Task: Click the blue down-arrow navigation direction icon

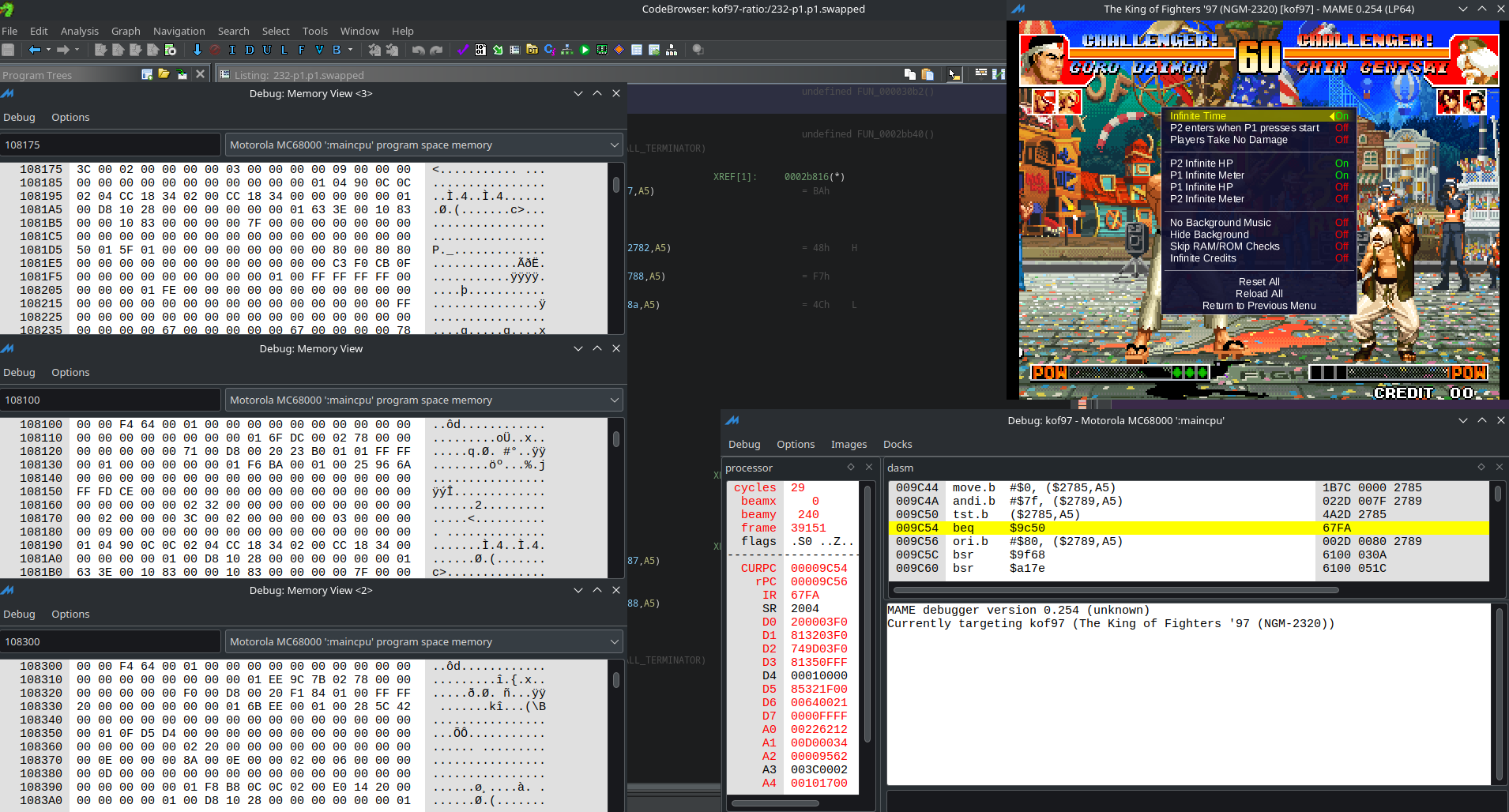Action: pyautogui.click(x=197, y=50)
